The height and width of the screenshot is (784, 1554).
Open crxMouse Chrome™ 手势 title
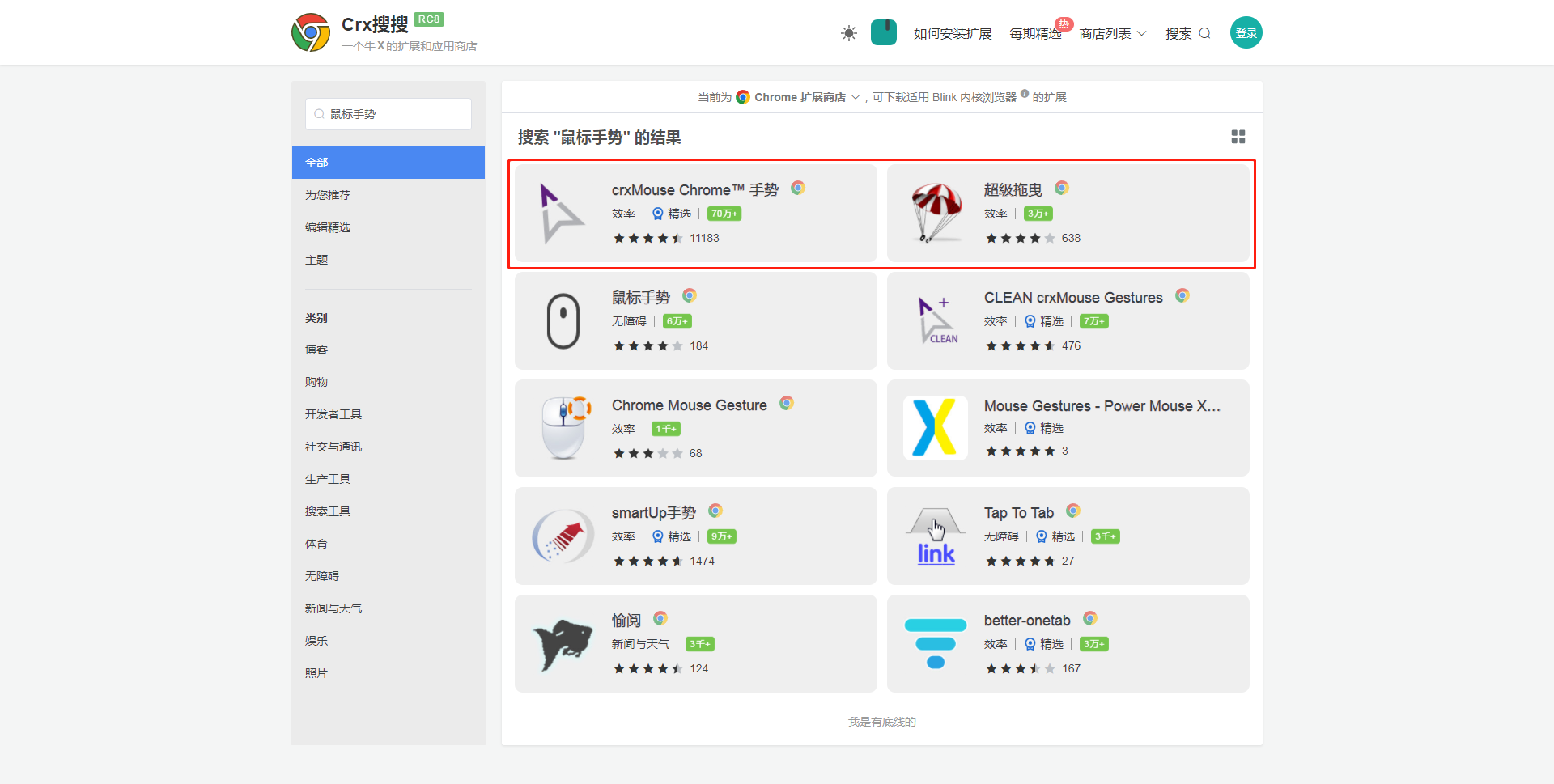[x=695, y=190]
